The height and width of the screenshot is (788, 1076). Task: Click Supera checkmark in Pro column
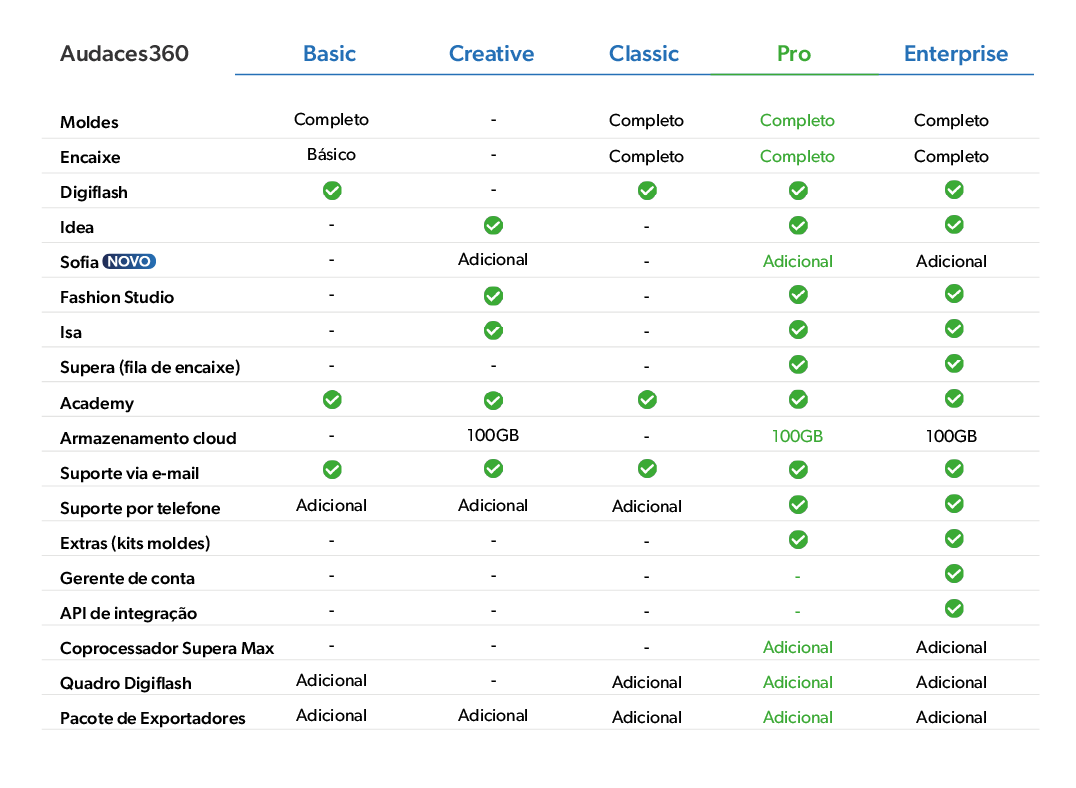pyautogui.click(x=798, y=364)
